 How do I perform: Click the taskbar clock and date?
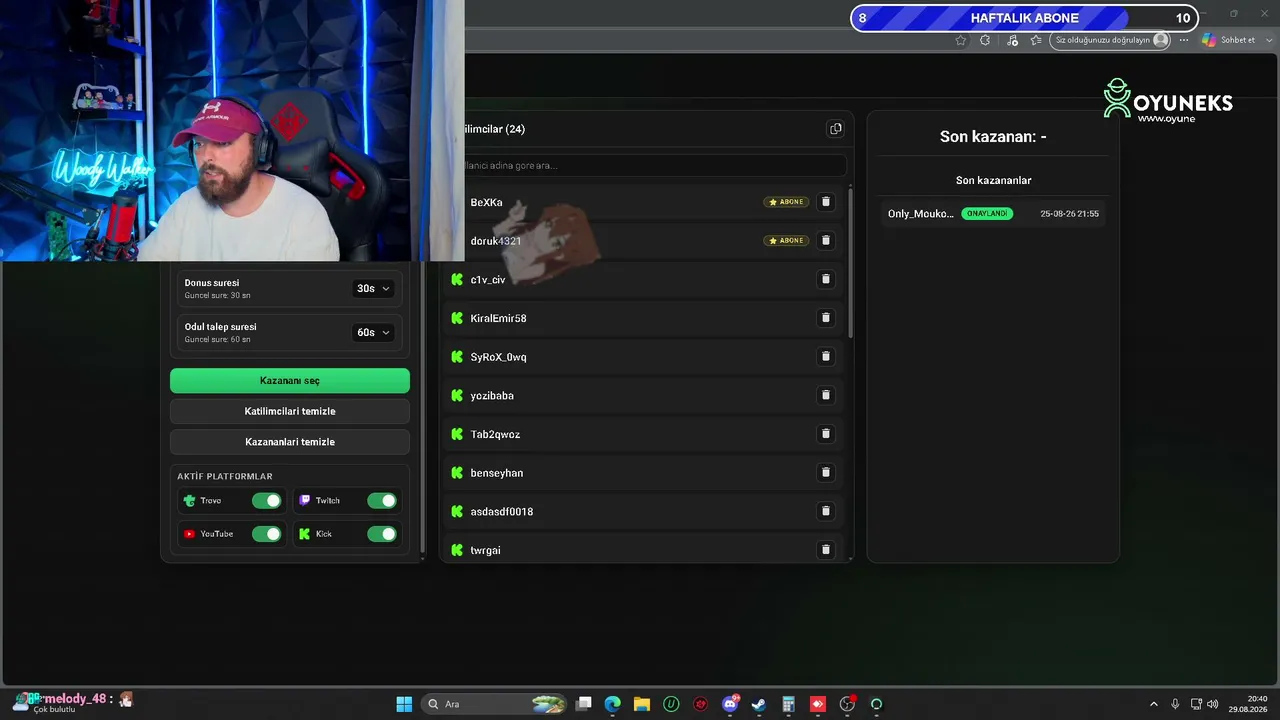pyautogui.click(x=1249, y=704)
